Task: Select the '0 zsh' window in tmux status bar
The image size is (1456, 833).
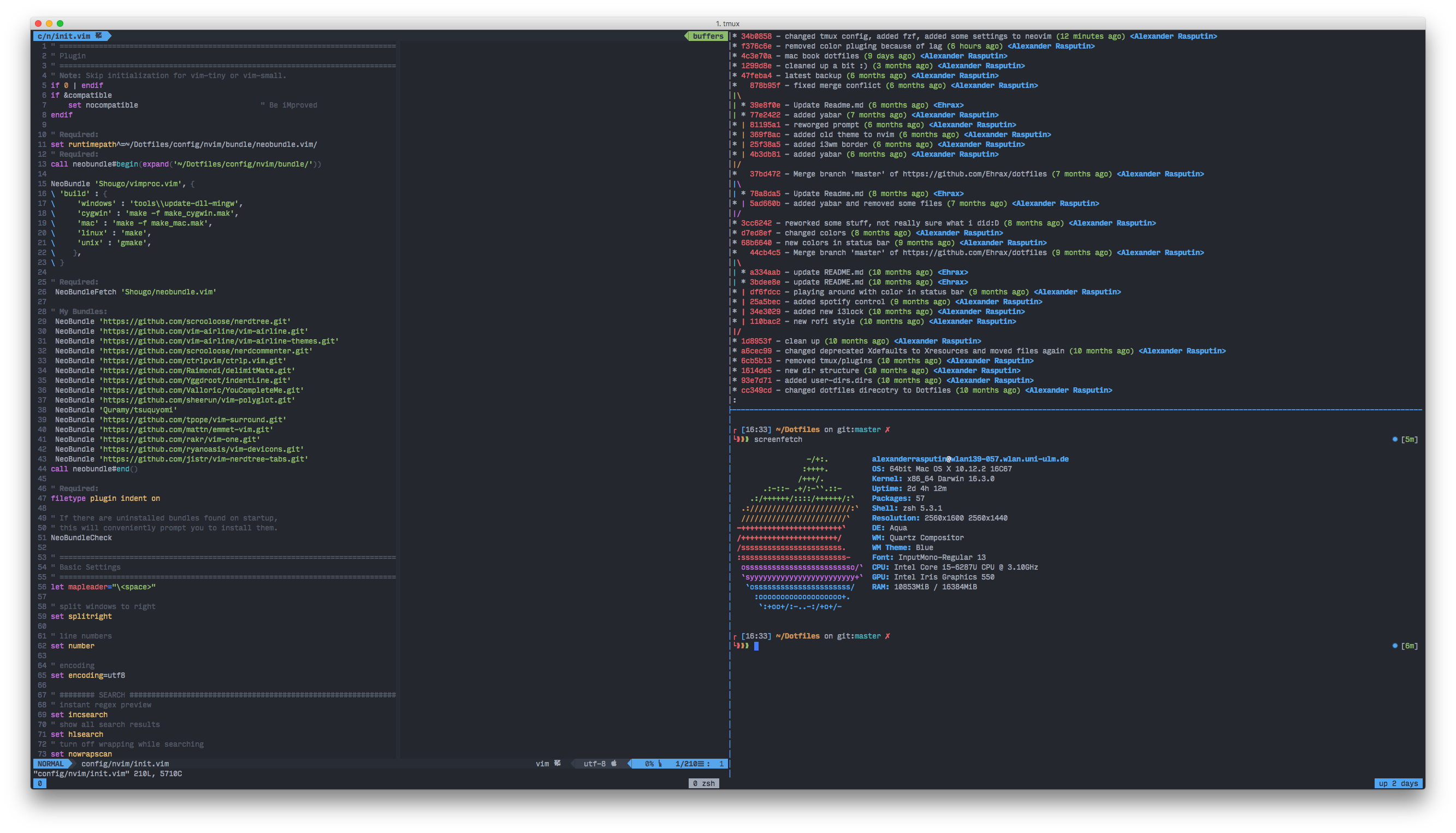Action: 703,783
